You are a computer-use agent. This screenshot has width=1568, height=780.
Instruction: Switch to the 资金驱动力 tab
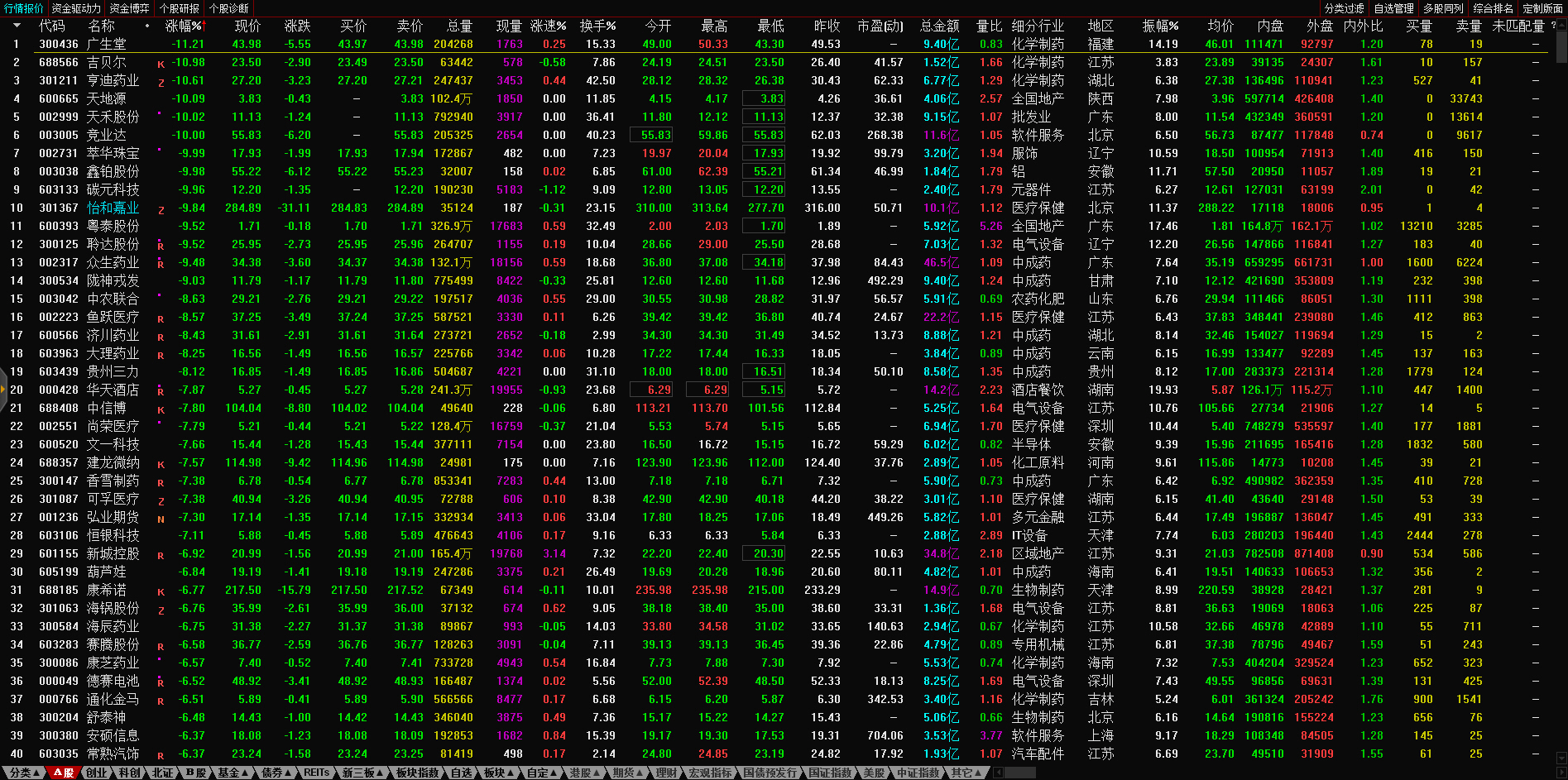point(76,8)
